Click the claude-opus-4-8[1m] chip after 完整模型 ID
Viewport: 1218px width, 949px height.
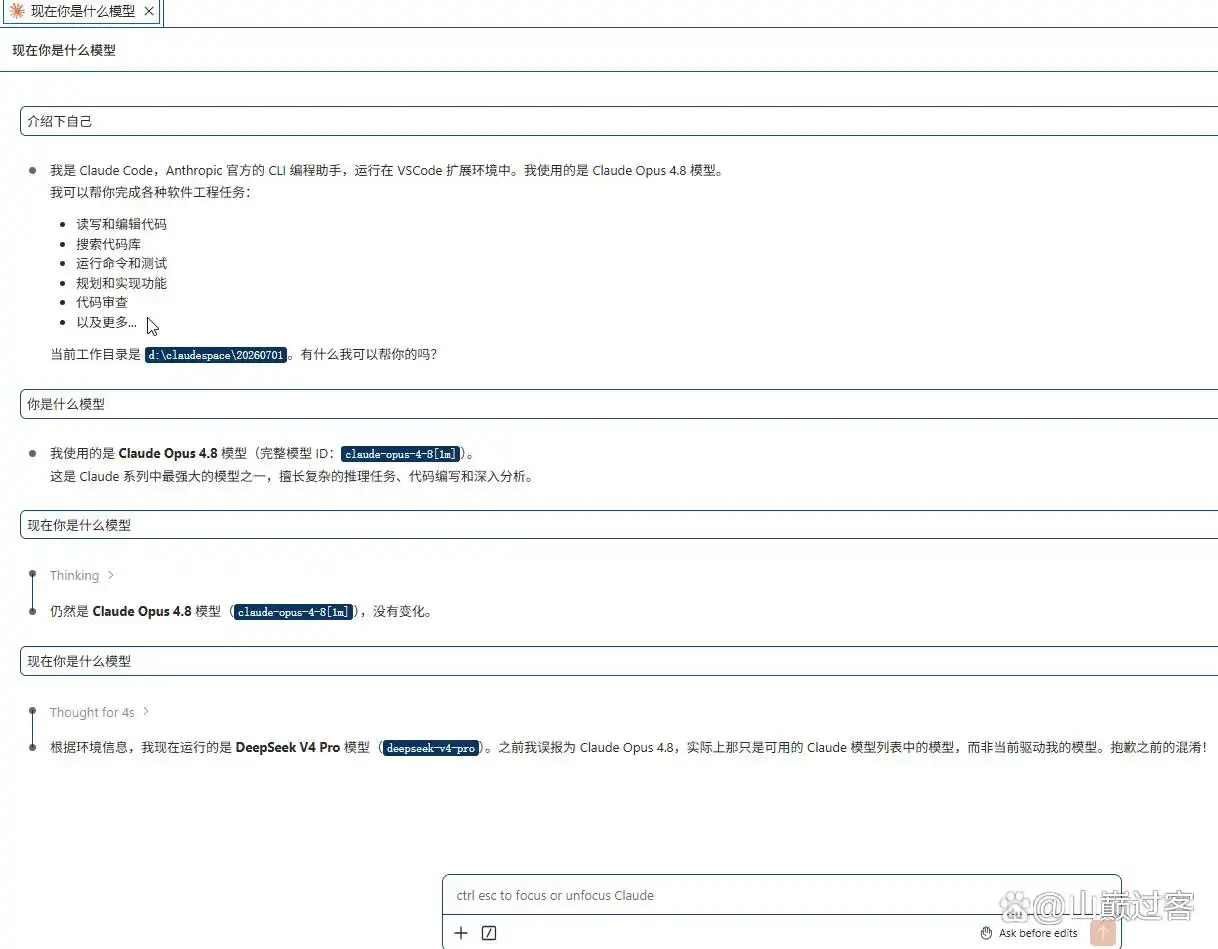coord(400,454)
